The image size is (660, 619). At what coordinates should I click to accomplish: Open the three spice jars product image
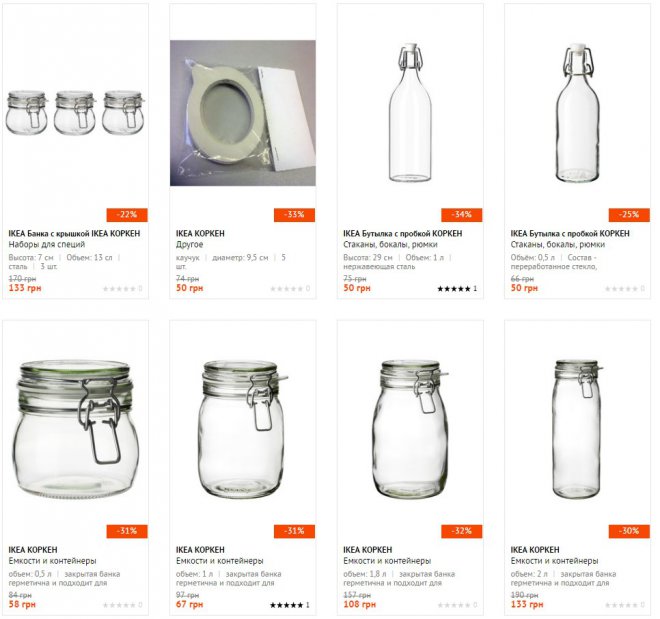75,112
